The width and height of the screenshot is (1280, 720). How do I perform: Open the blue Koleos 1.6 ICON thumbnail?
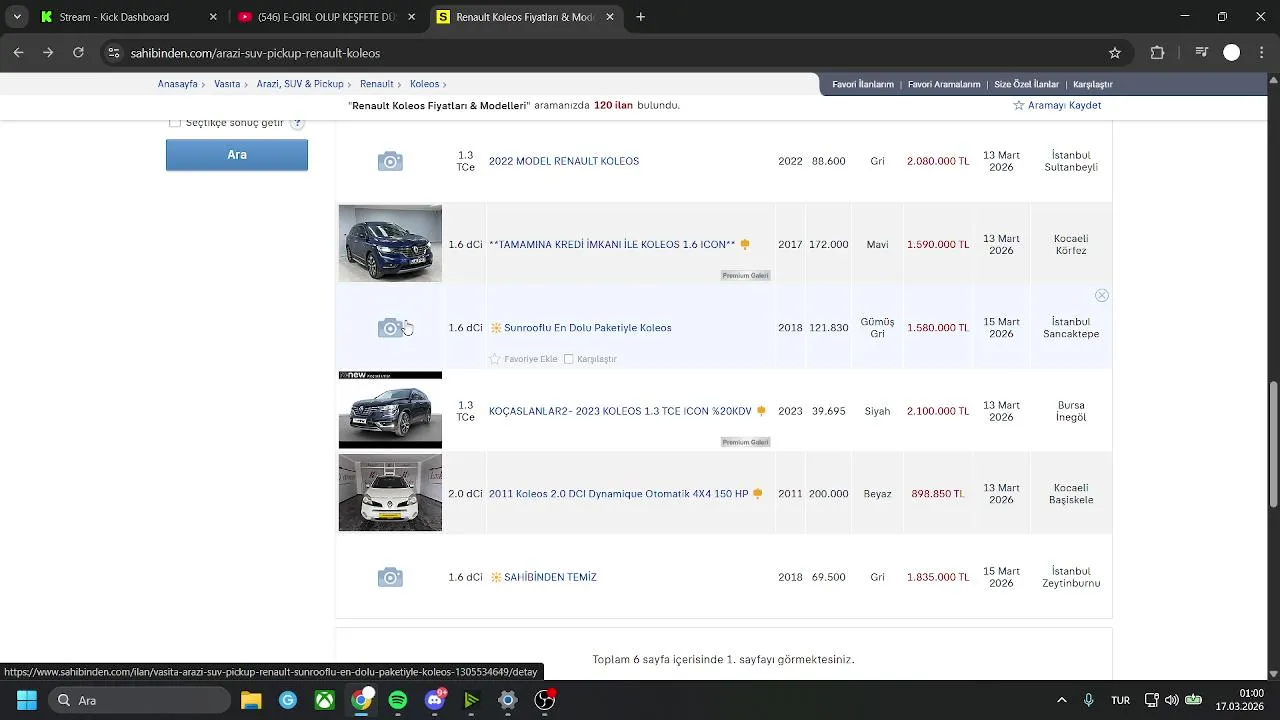click(390, 243)
